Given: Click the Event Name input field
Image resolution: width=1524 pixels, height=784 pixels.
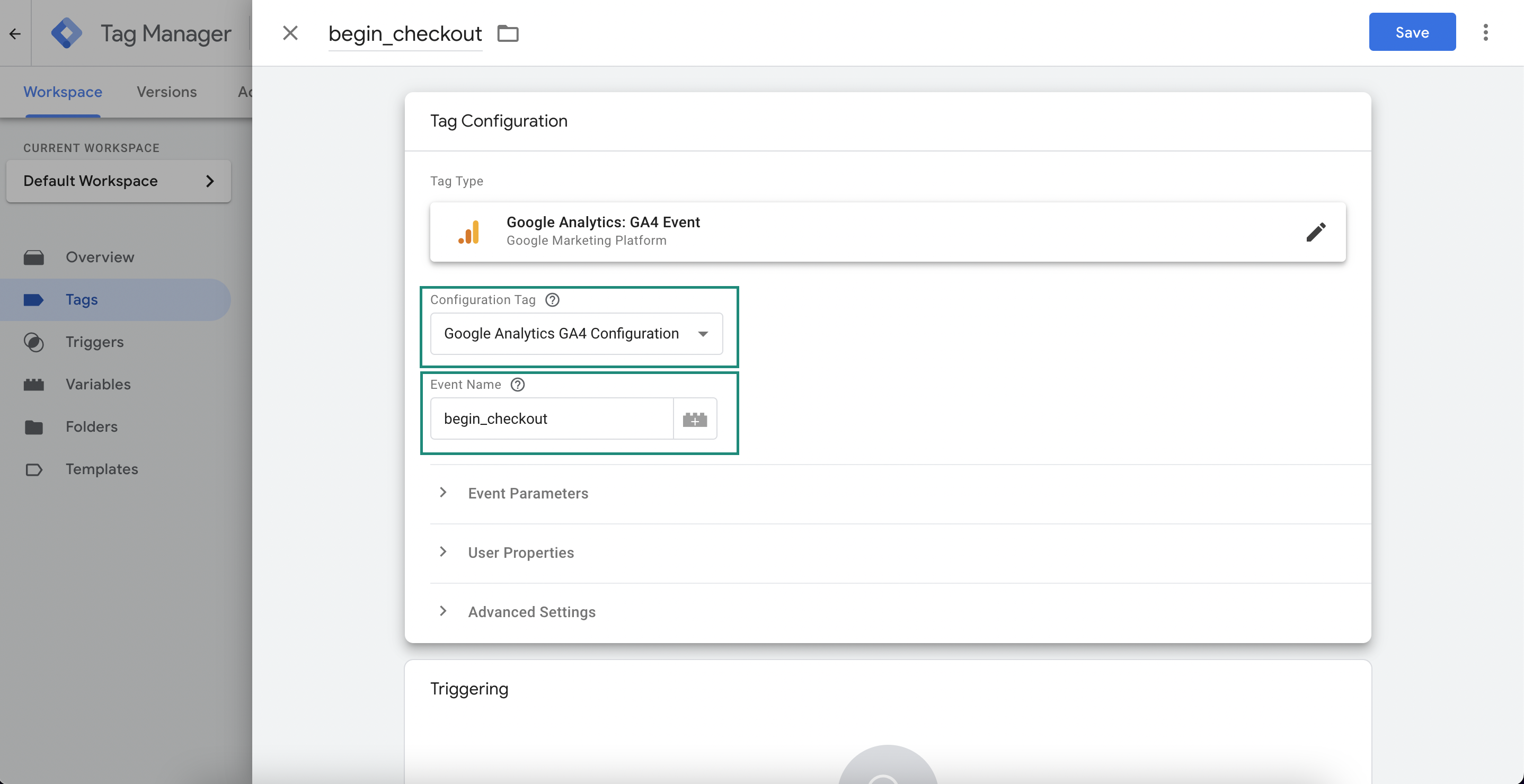Looking at the screenshot, I should tap(552, 418).
